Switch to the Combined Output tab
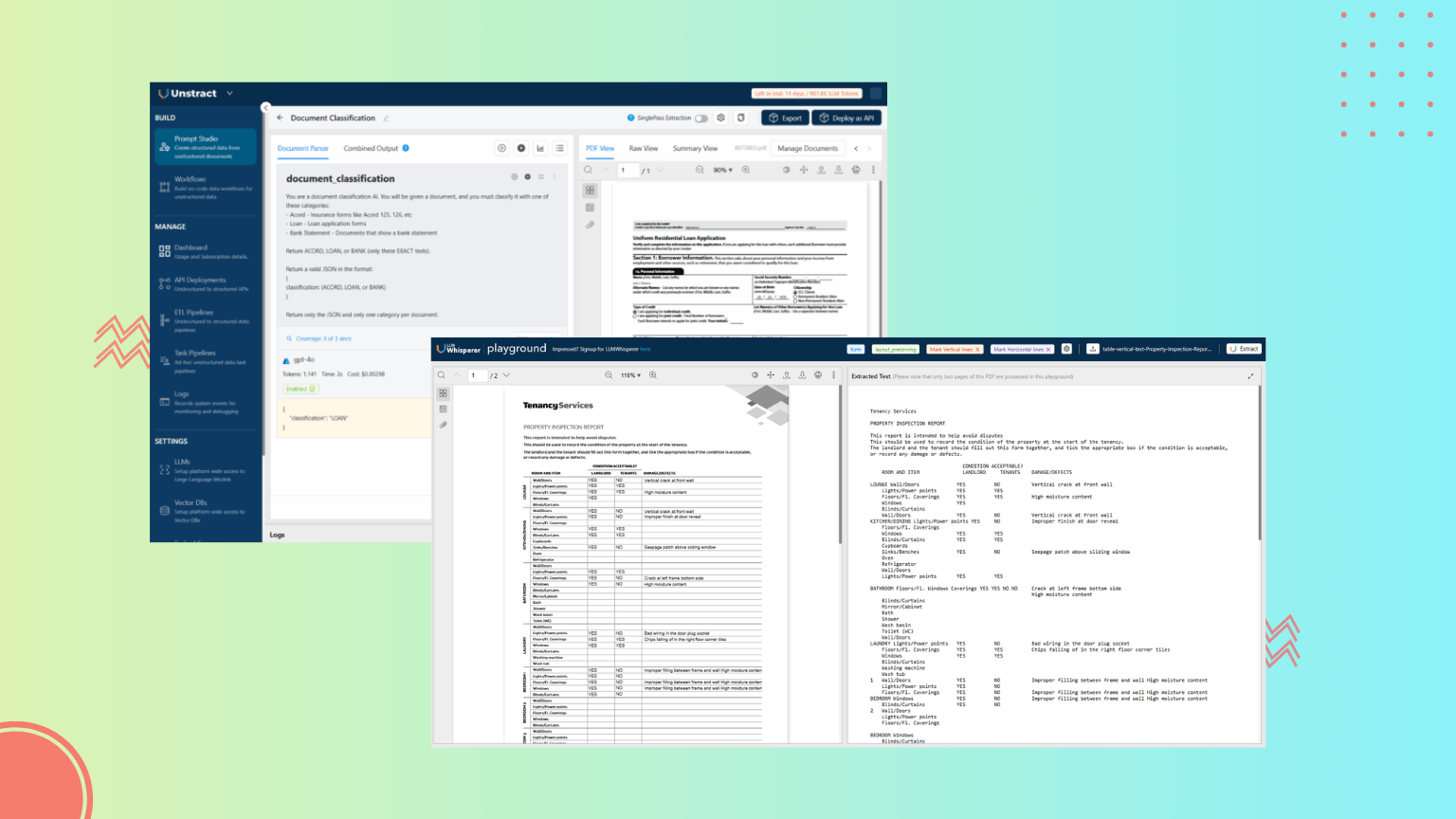Image resolution: width=1456 pixels, height=819 pixels. click(x=370, y=148)
